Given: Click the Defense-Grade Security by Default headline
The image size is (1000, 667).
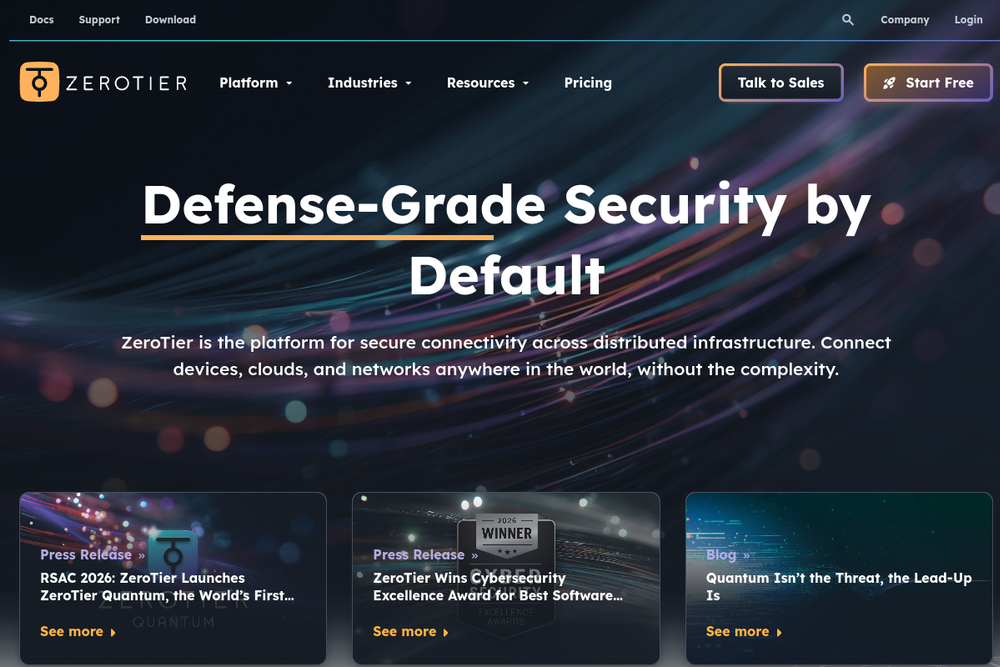Looking at the screenshot, I should [x=507, y=239].
